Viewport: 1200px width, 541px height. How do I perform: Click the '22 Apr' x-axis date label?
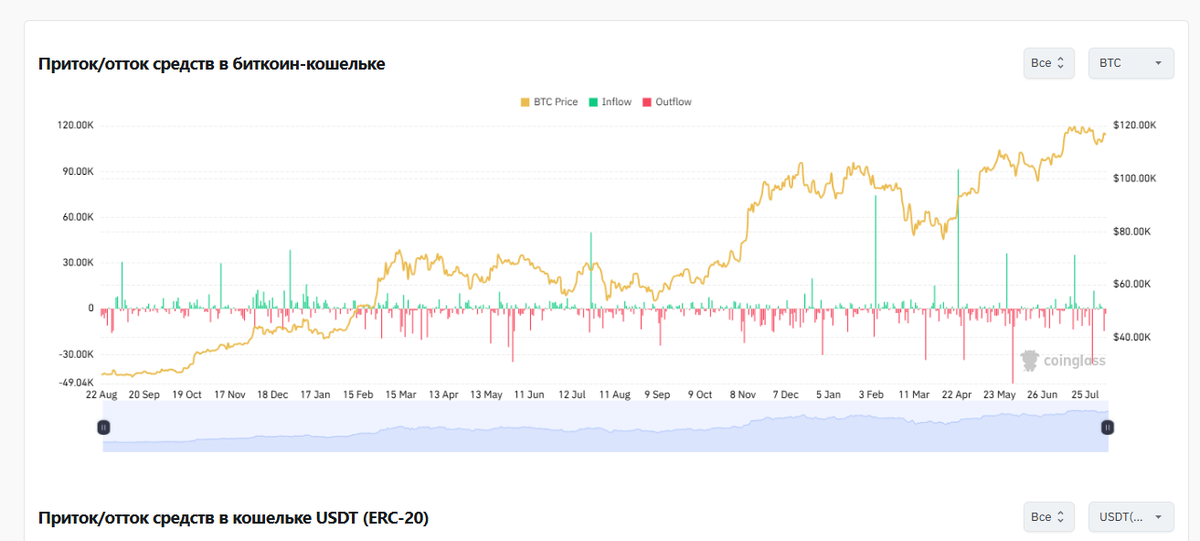click(957, 395)
